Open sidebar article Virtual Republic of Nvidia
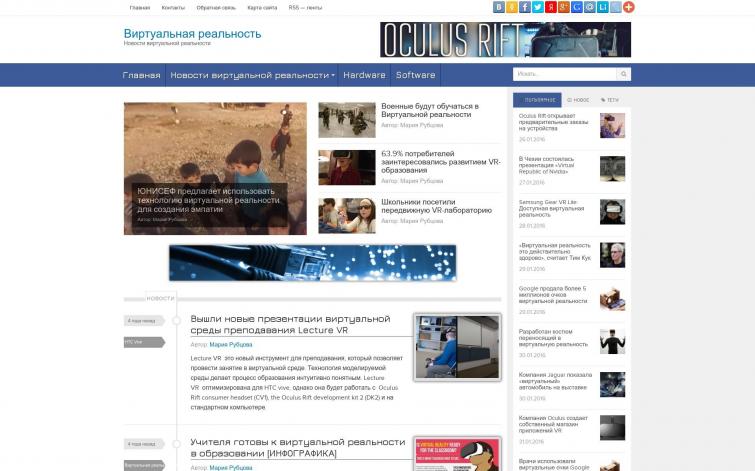The image size is (755, 471). click(x=547, y=165)
